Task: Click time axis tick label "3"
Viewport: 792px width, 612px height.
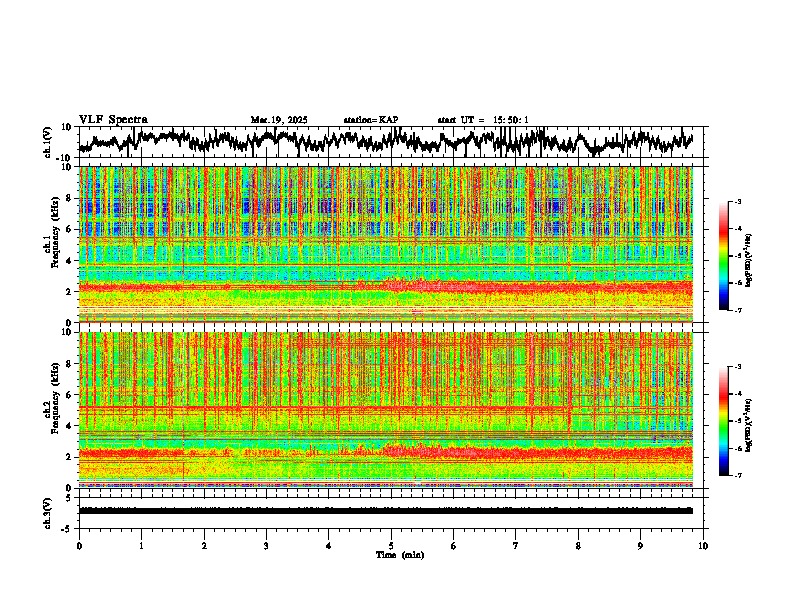Action: [266, 546]
